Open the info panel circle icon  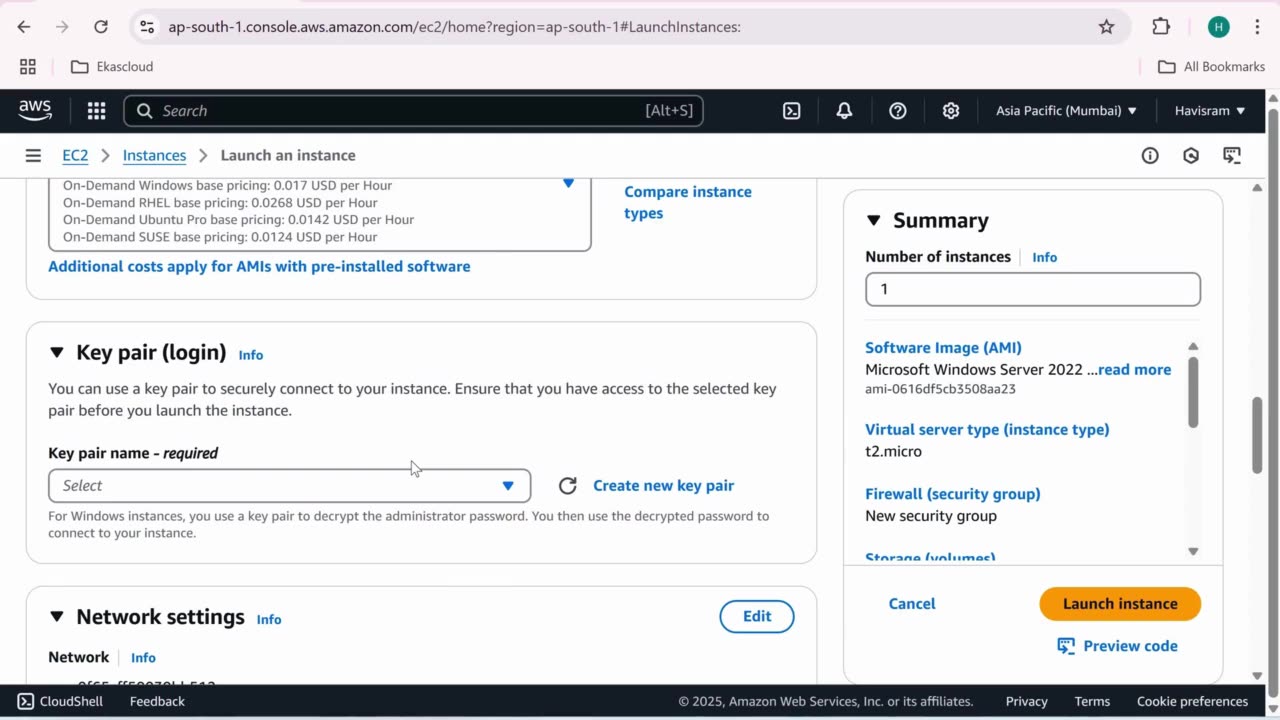tap(1150, 155)
